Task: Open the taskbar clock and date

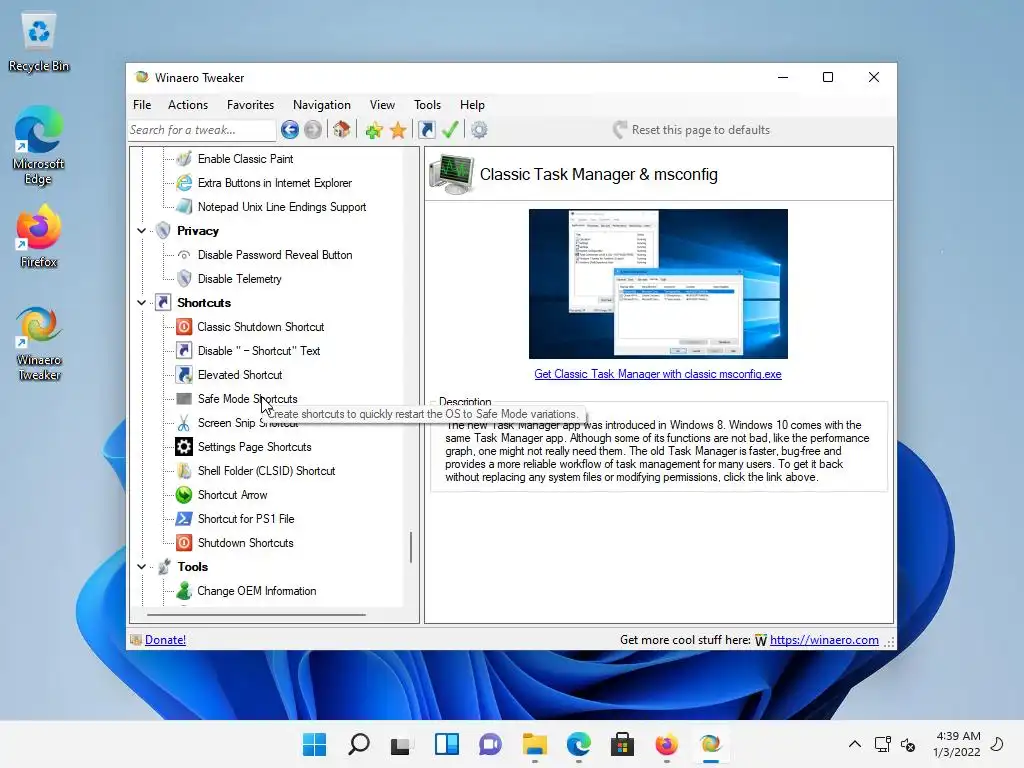Action: pyautogui.click(x=957, y=744)
